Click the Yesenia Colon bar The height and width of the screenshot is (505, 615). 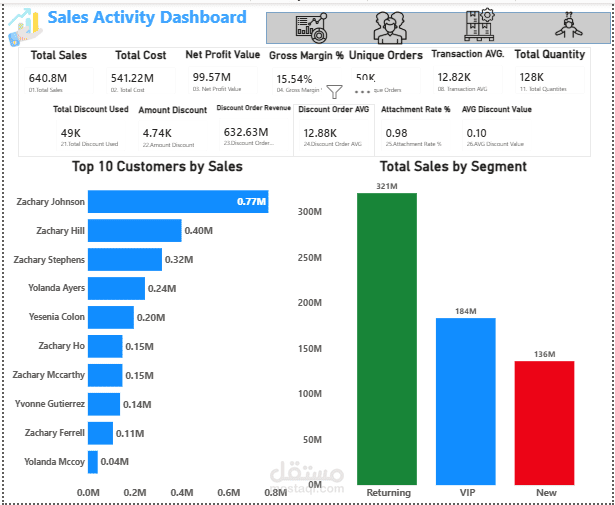coord(111,317)
